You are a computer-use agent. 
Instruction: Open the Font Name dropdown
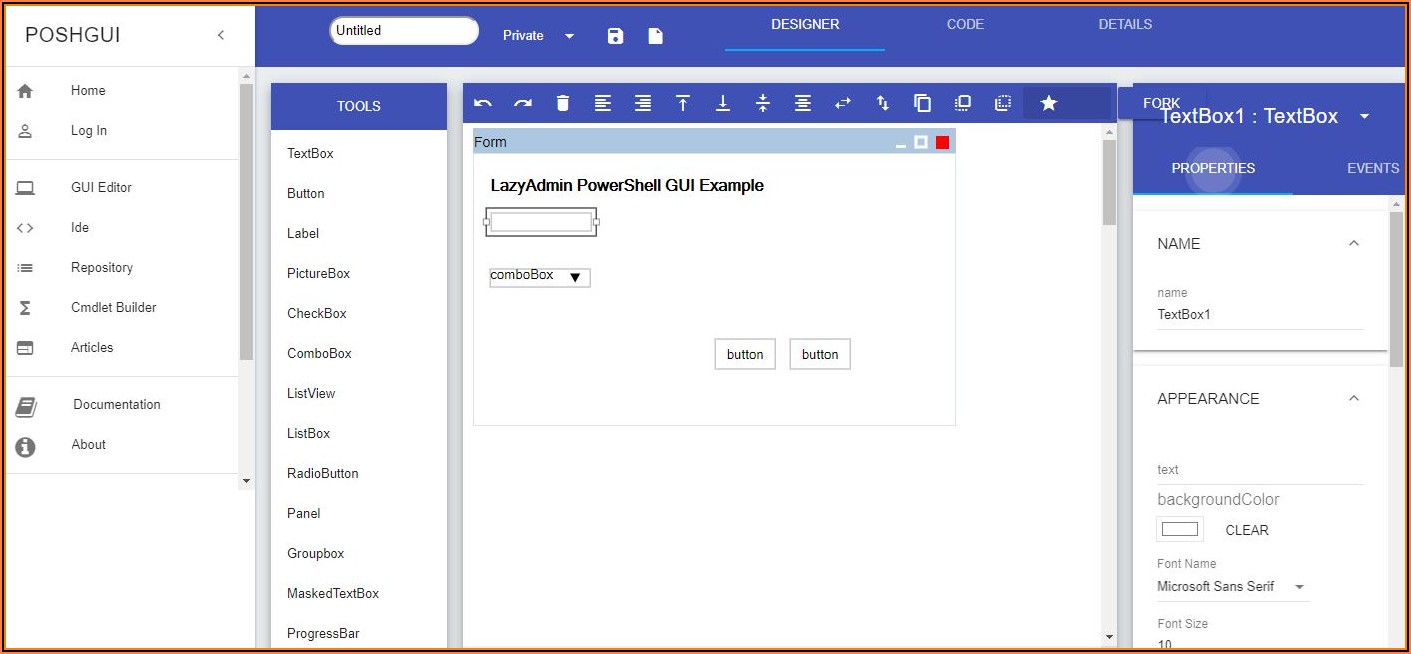[1232, 587]
